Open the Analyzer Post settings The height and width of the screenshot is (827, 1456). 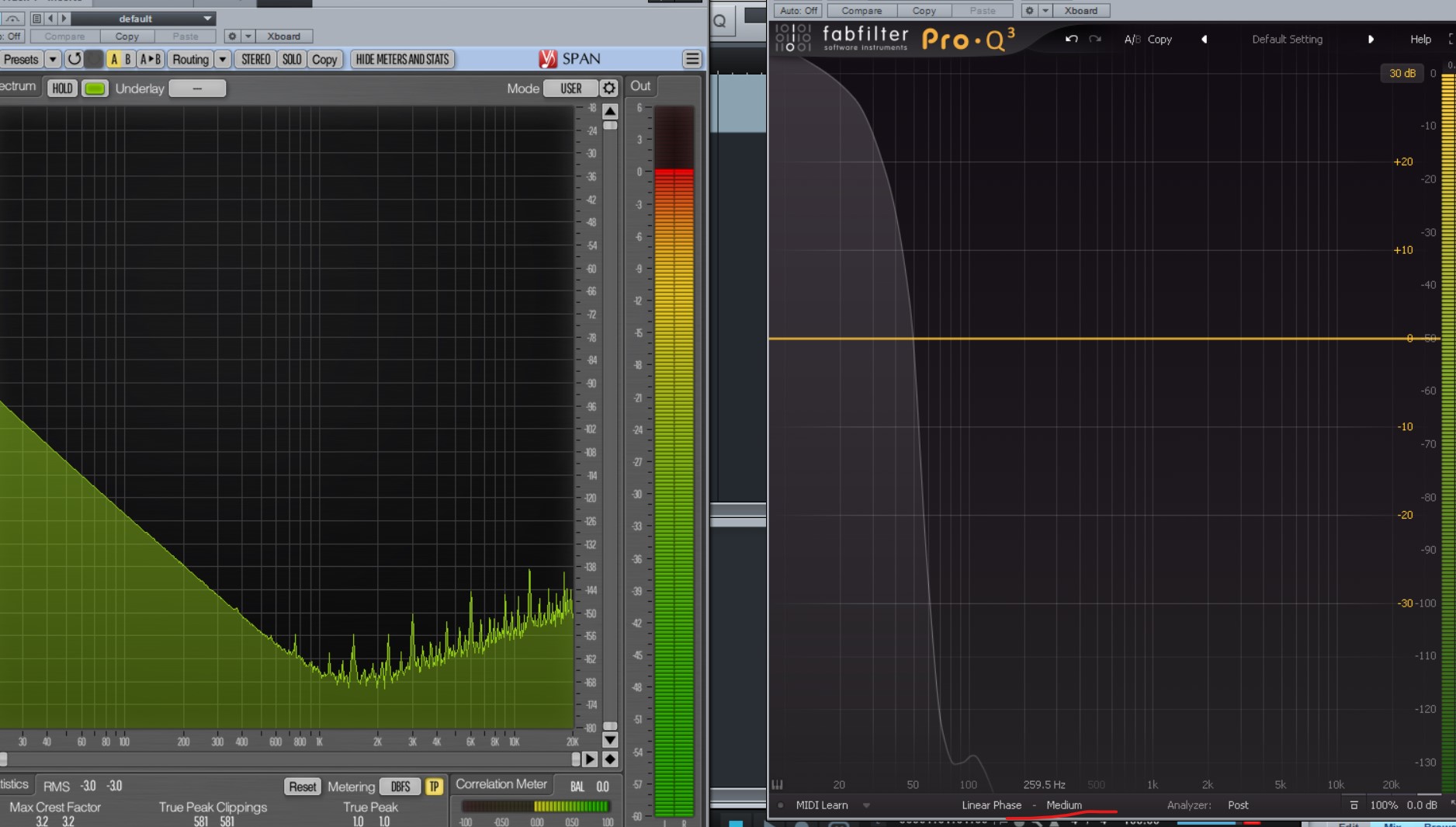pos(1238,805)
